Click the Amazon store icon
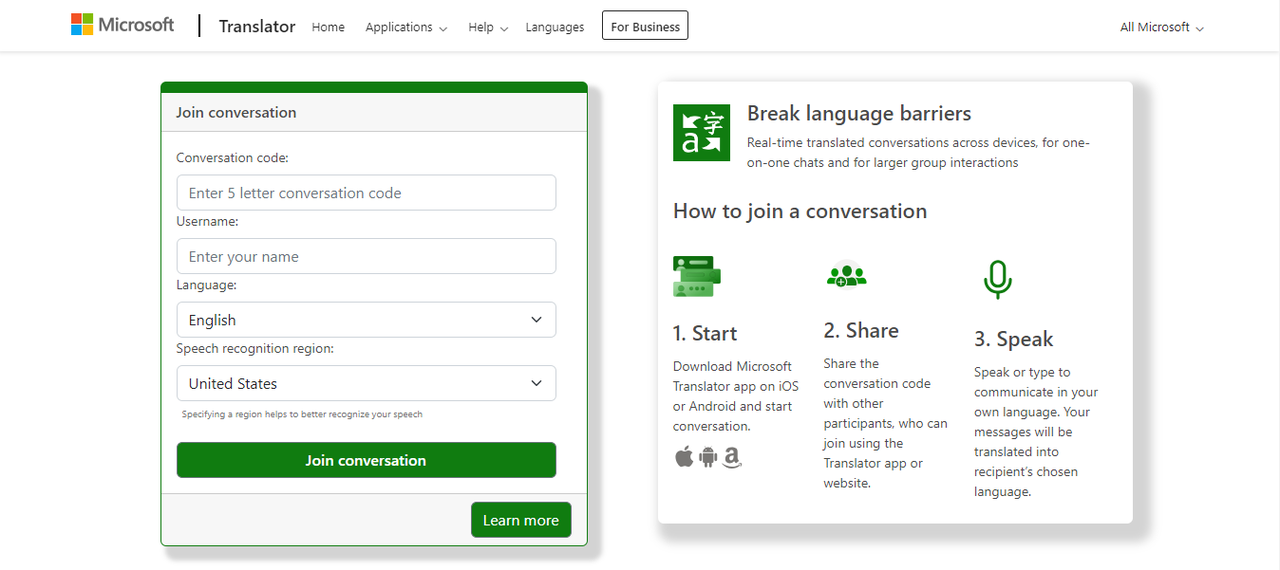 tap(732, 457)
